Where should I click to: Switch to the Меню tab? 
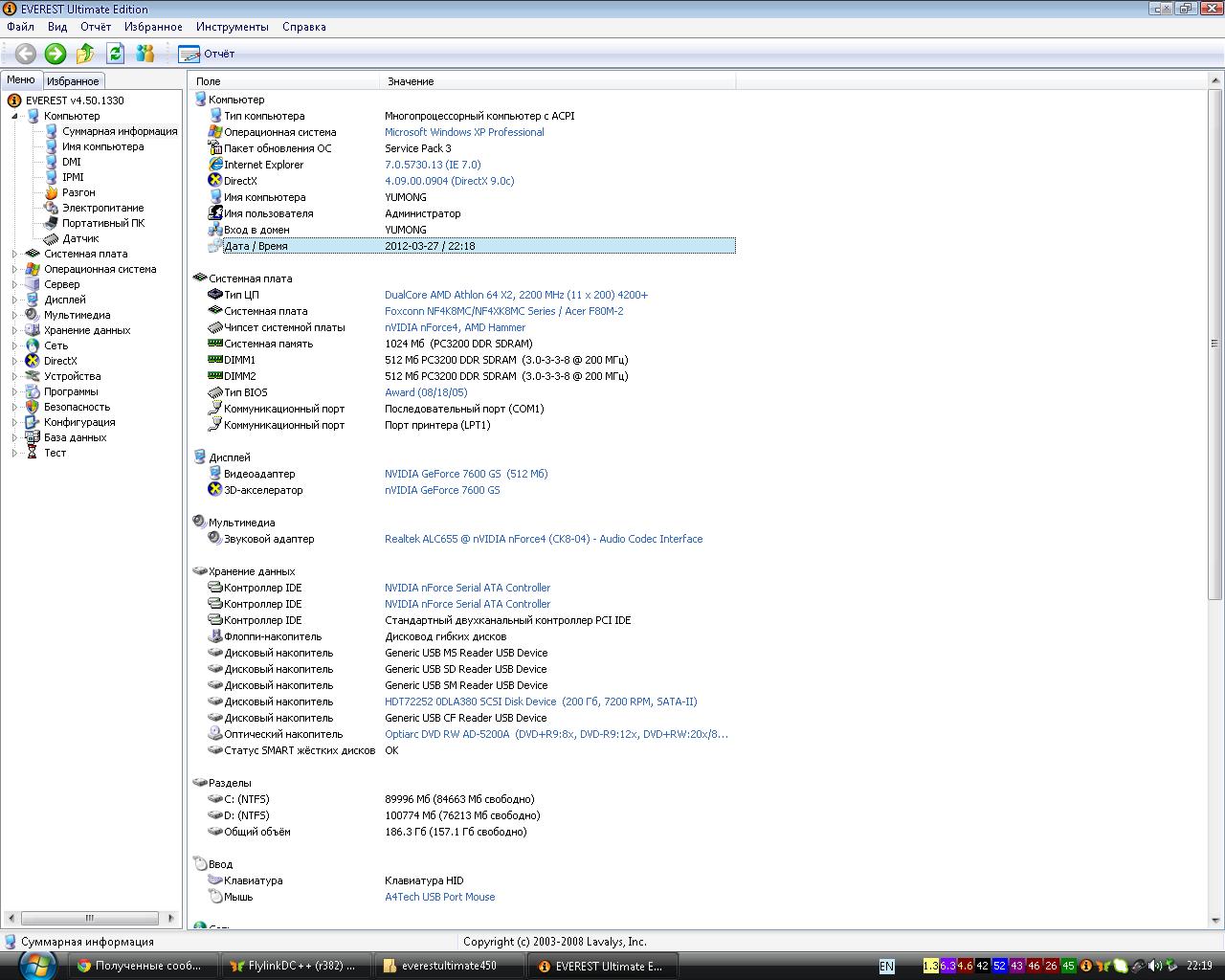(21, 80)
